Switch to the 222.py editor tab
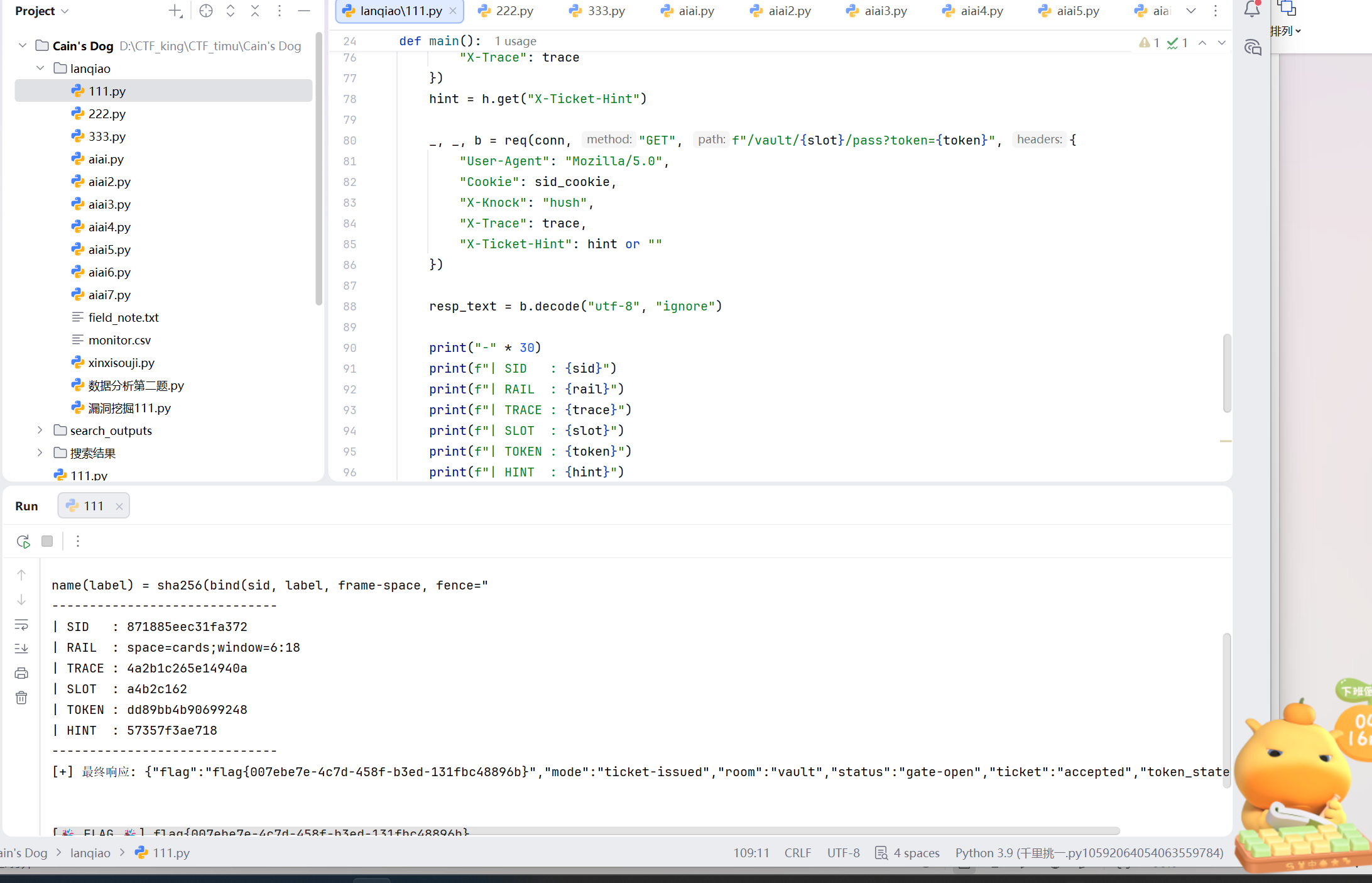The height and width of the screenshot is (883, 1372). click(x=506, y=11)
